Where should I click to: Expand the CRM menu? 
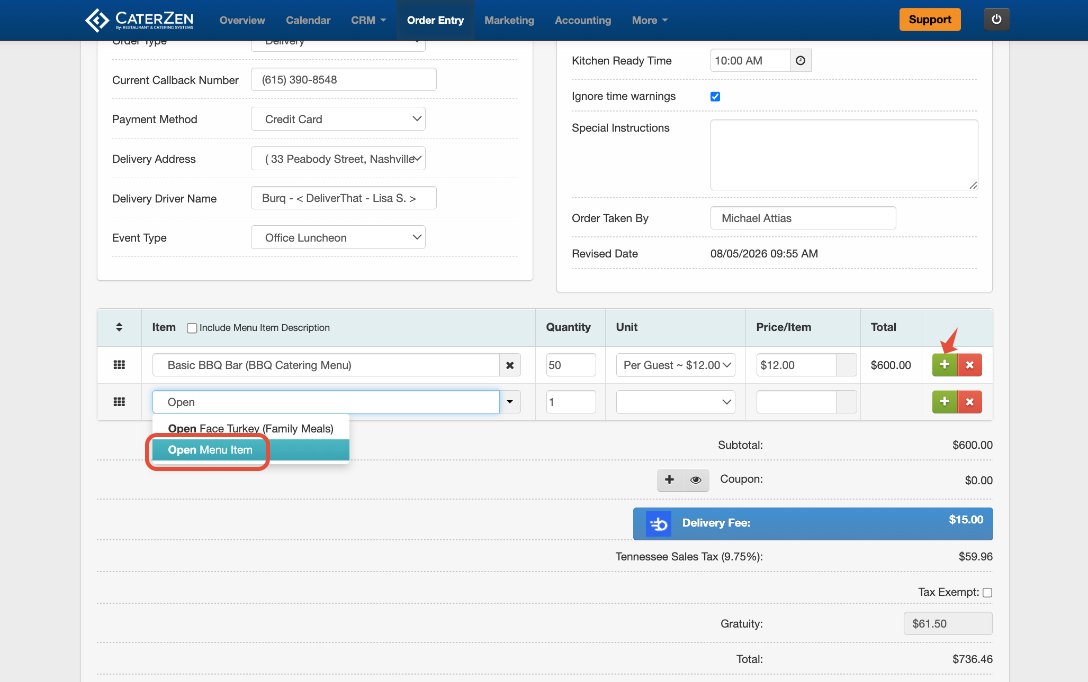(368, 20)
